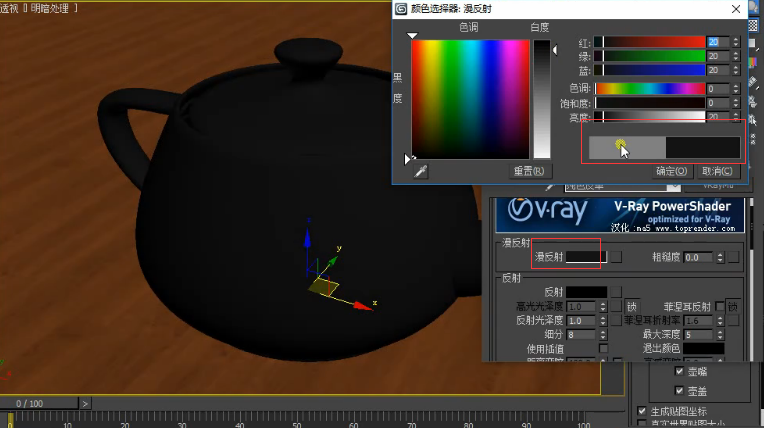Click the Red (红) channel slider
764x428 pixels.
click(x=650, y=42)
